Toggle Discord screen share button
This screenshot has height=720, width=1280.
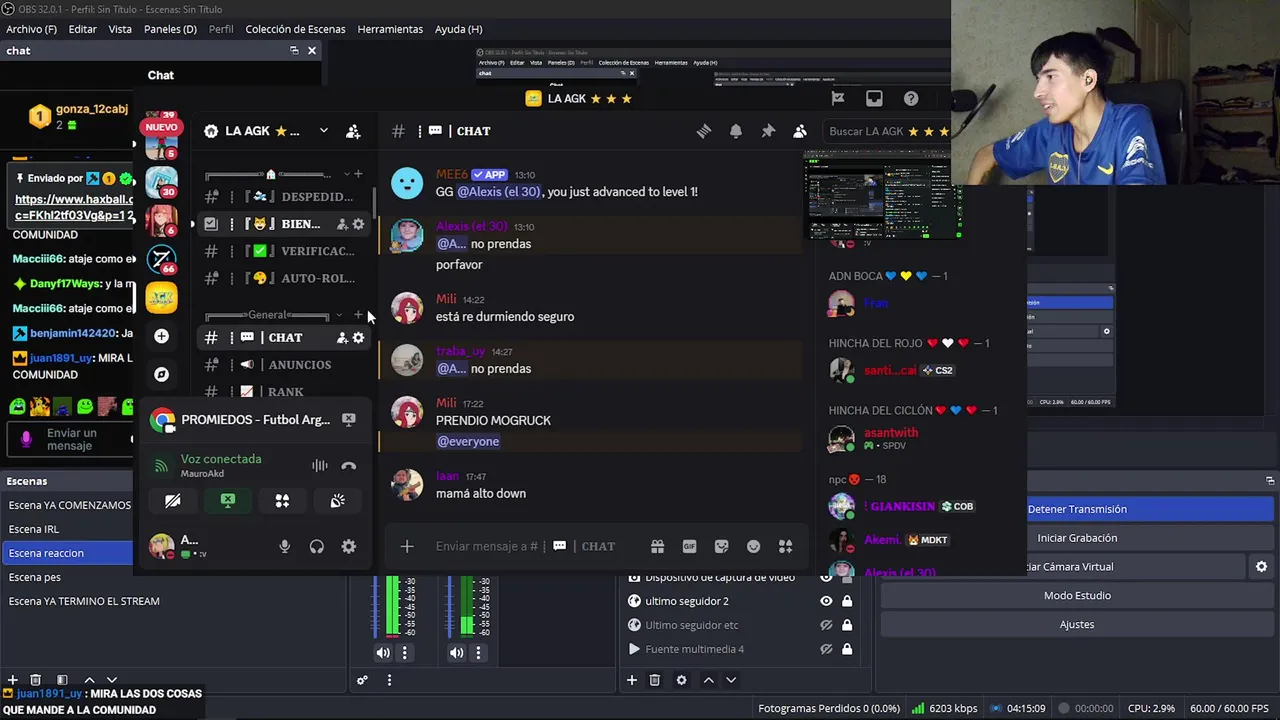[228, 501]
